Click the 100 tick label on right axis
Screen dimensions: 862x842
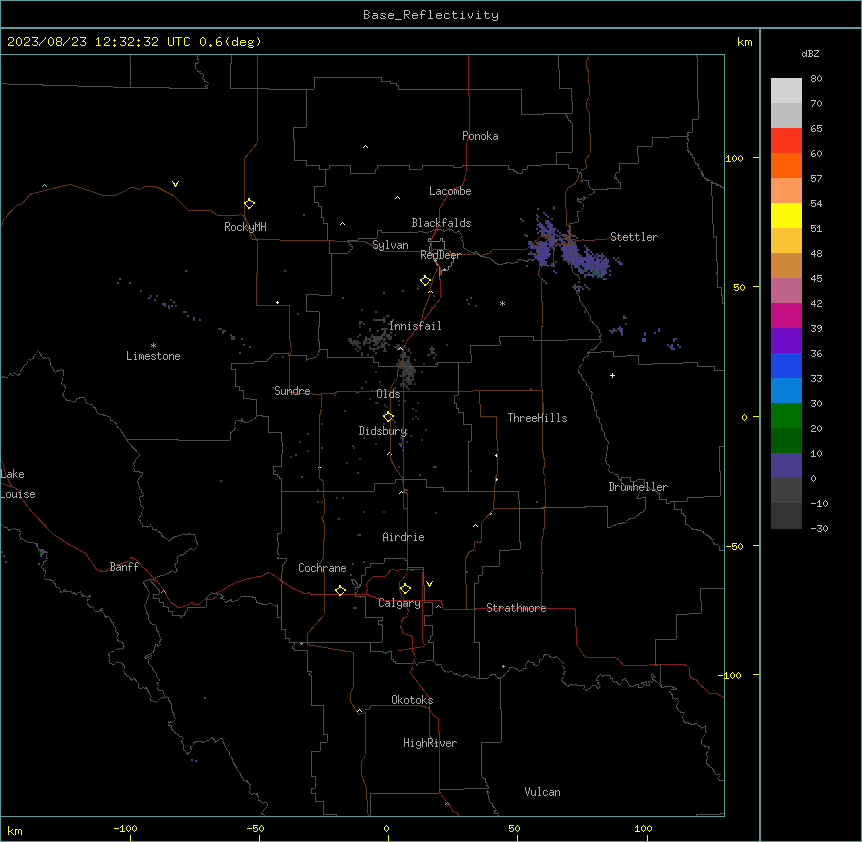pyautogui.click(x=734, y=158)
